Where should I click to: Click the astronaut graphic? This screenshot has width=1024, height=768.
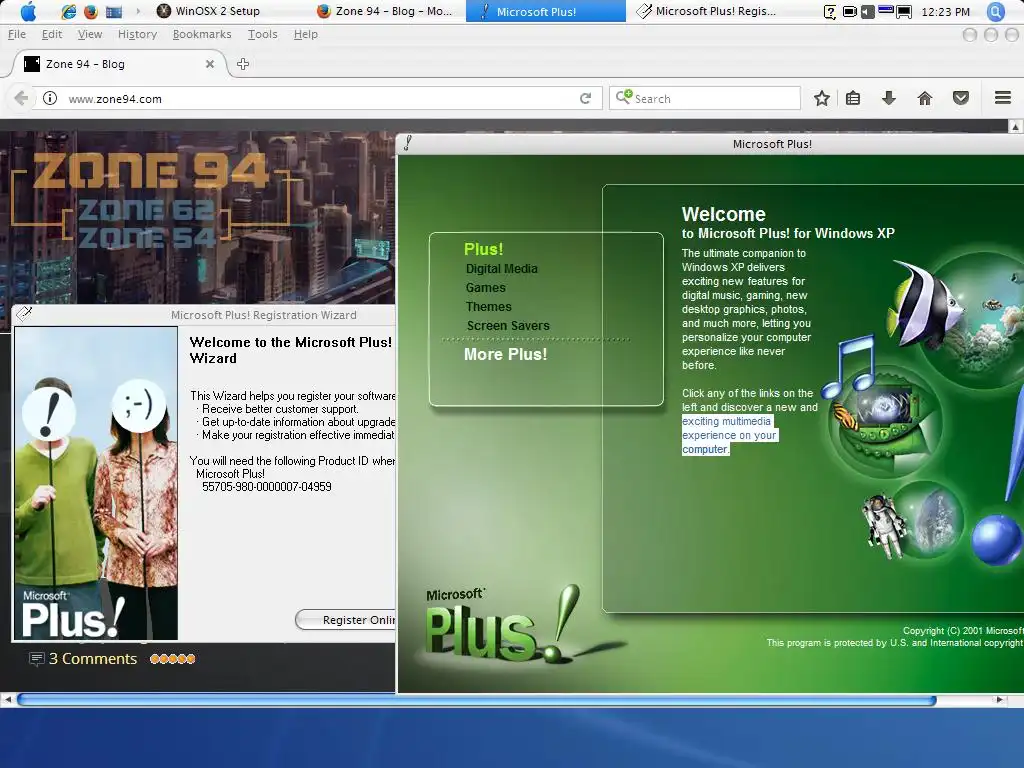[x=886, y=526]
